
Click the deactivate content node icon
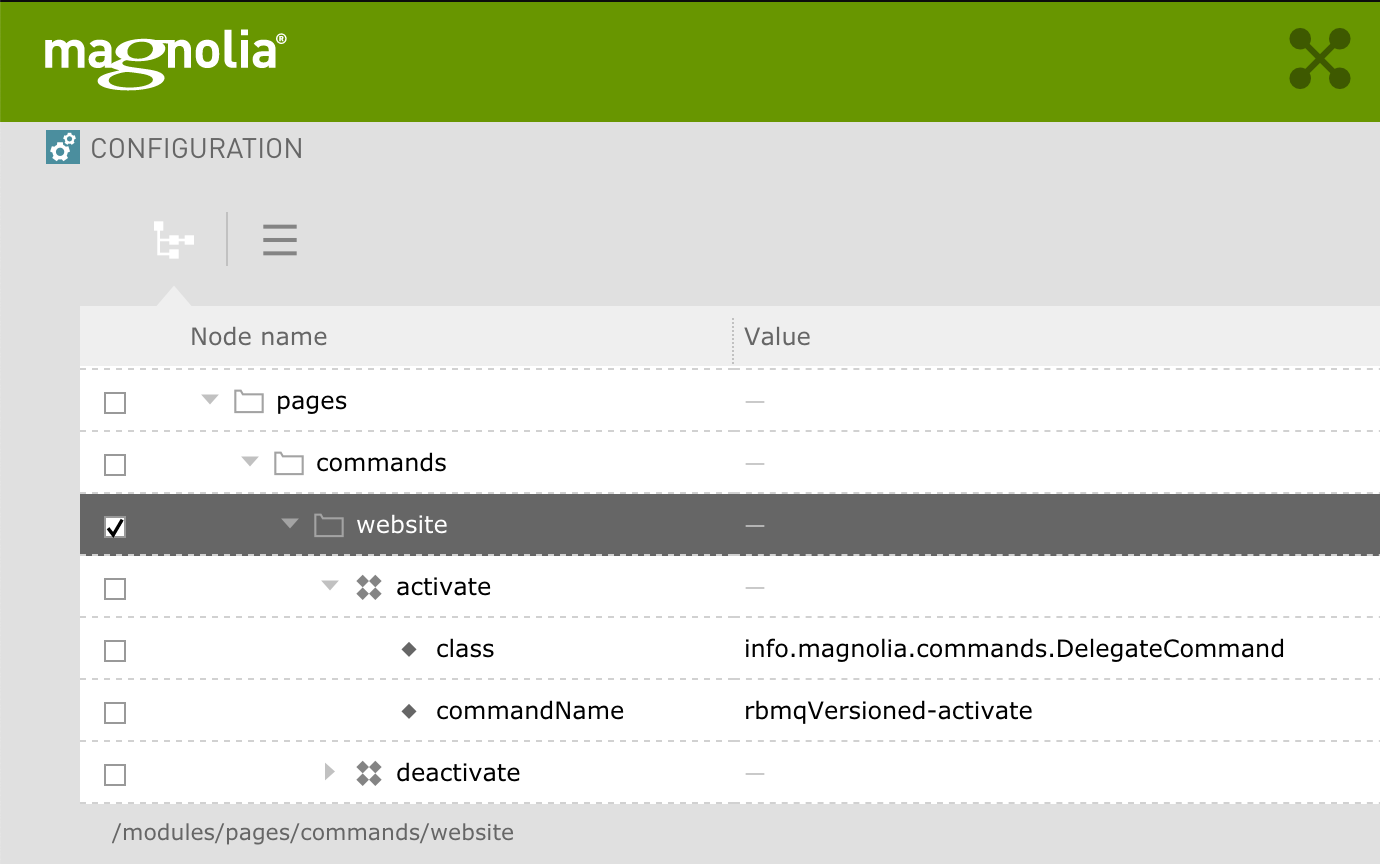pyautogui.click(x=369, y=774)
